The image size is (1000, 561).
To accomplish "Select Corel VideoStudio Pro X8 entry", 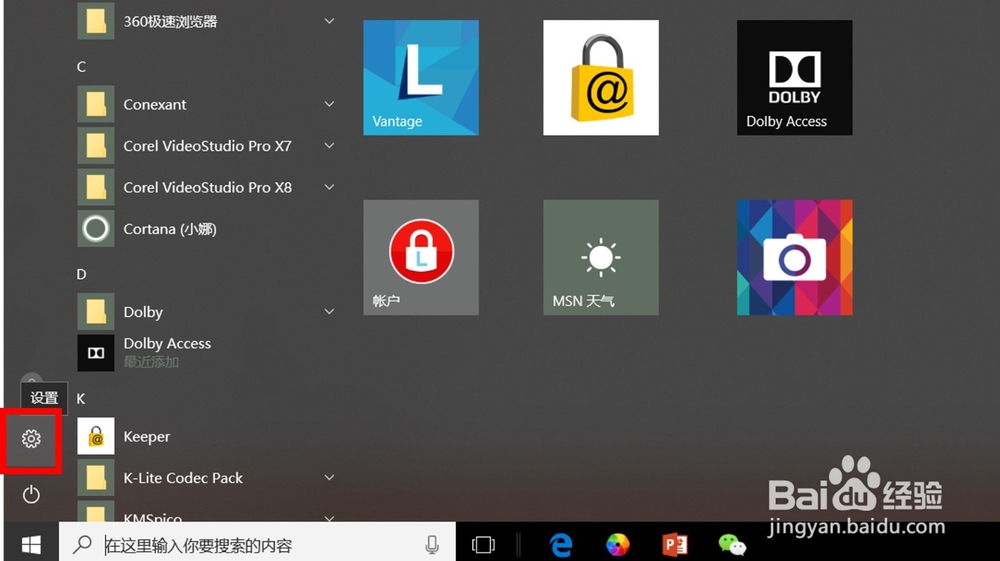I will coord(207,187).
